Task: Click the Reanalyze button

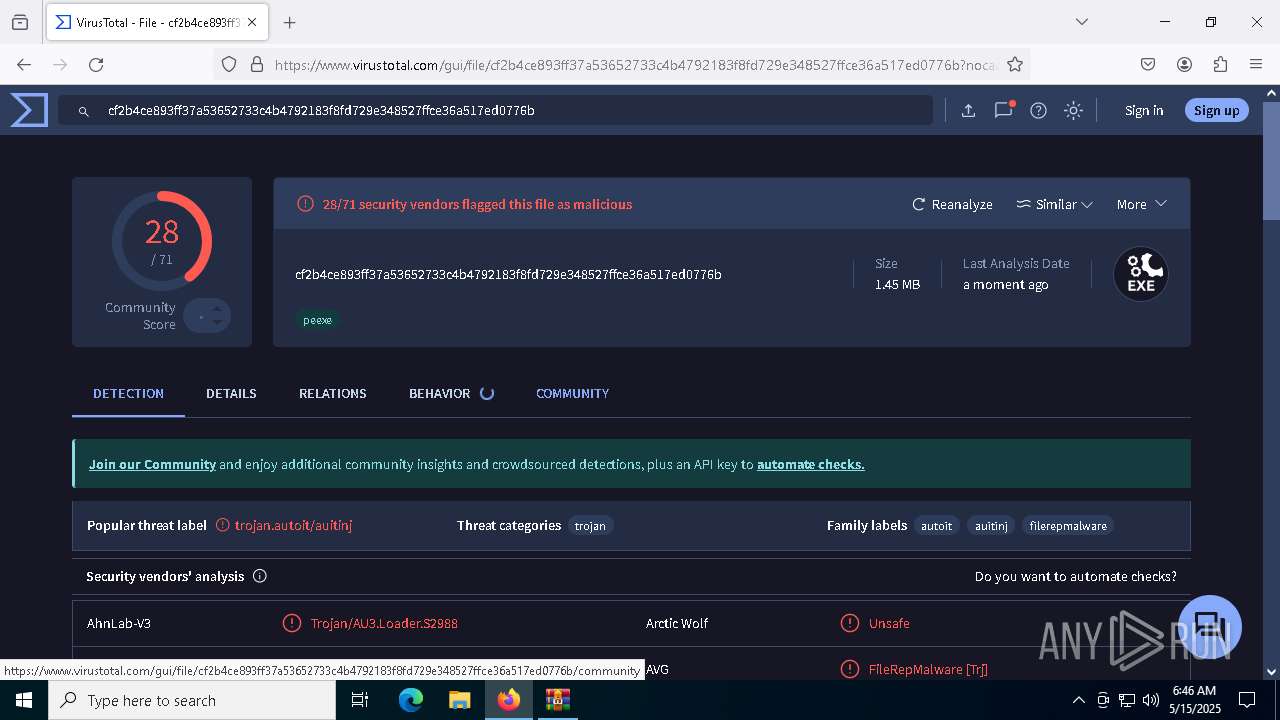Action: (952, 204)
